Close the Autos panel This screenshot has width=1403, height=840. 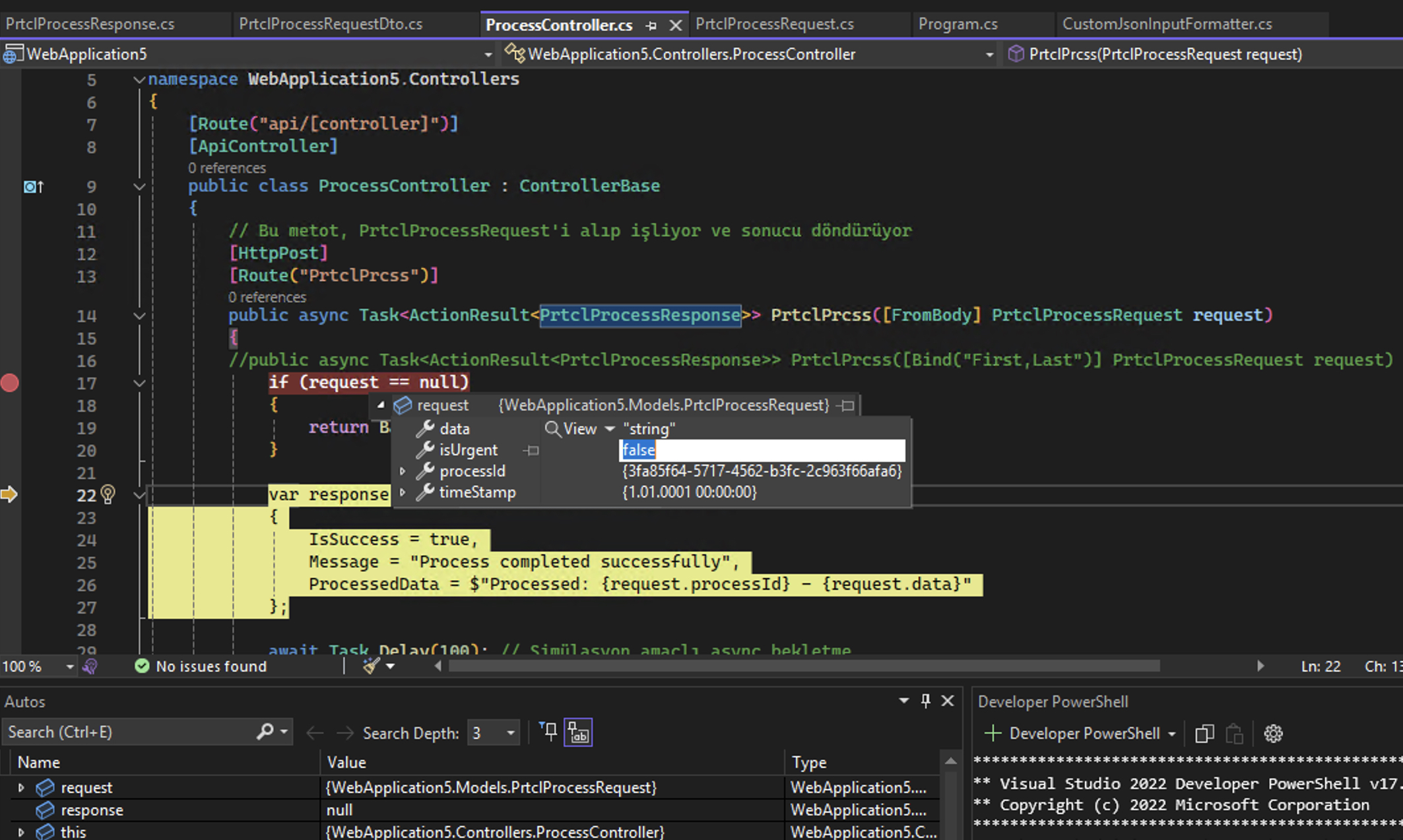[948, 701]
